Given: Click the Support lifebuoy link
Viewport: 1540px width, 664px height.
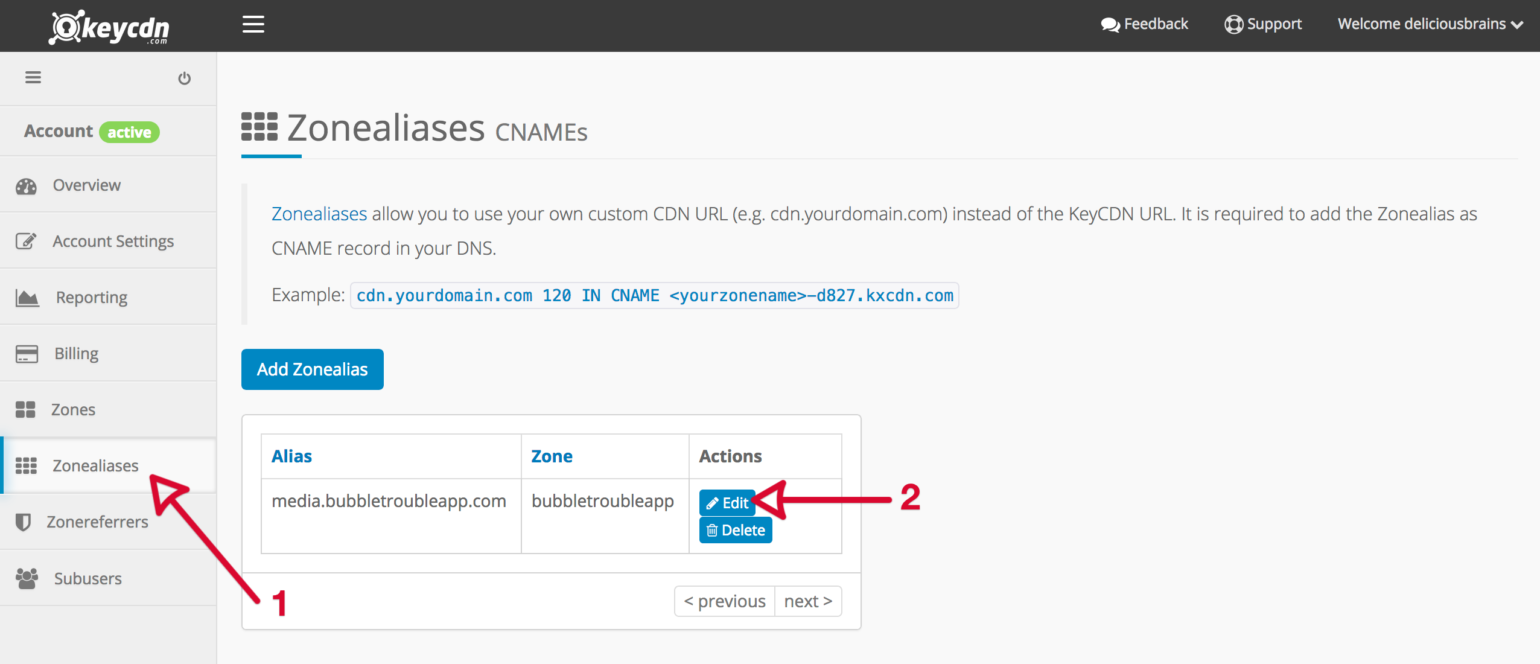Looking at the screenshot, I should pyautogui.click(x=1263, y=24).
